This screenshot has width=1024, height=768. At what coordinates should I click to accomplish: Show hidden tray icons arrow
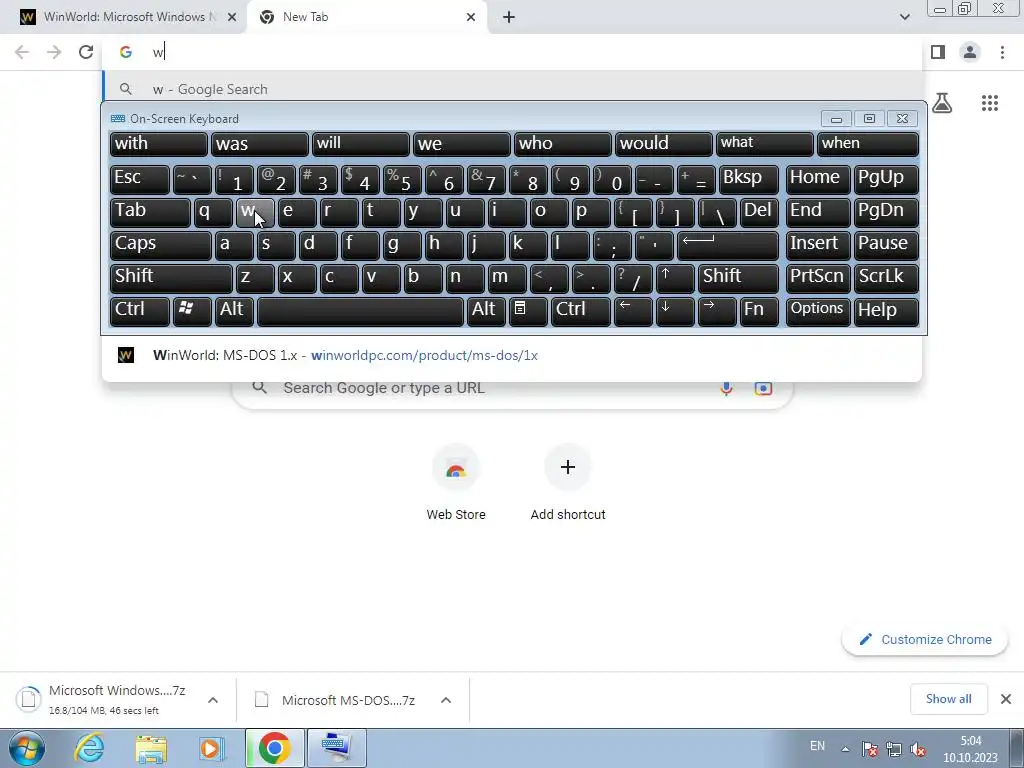point(845,750)
